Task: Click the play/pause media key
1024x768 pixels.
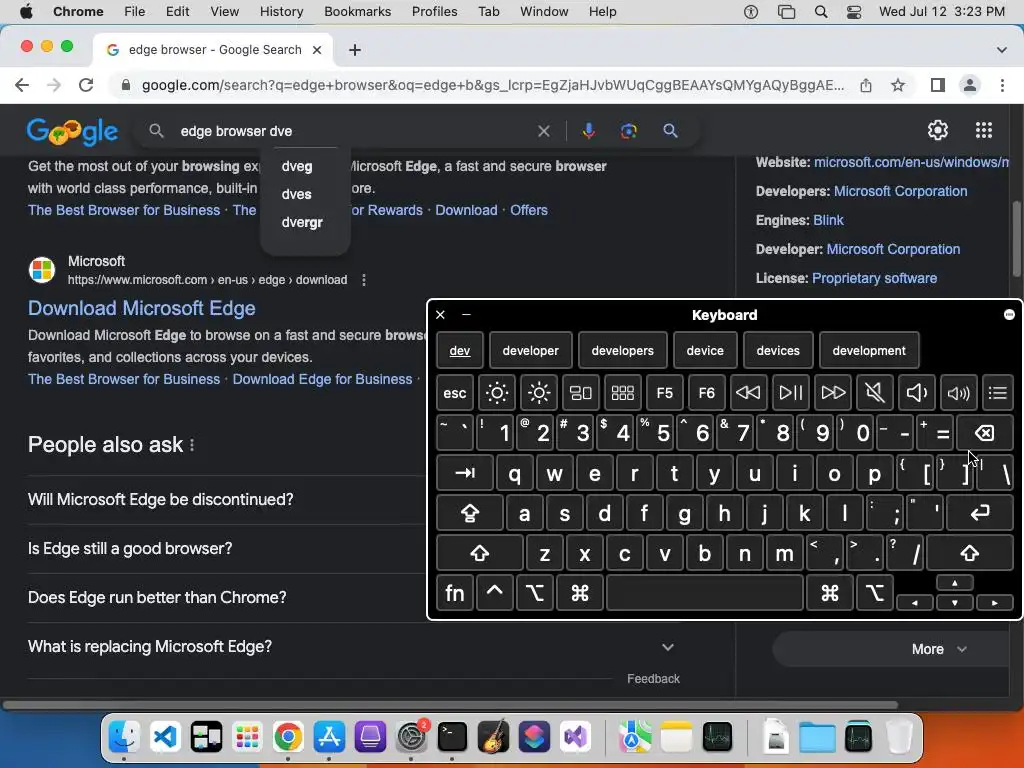Action: (791, 392)
